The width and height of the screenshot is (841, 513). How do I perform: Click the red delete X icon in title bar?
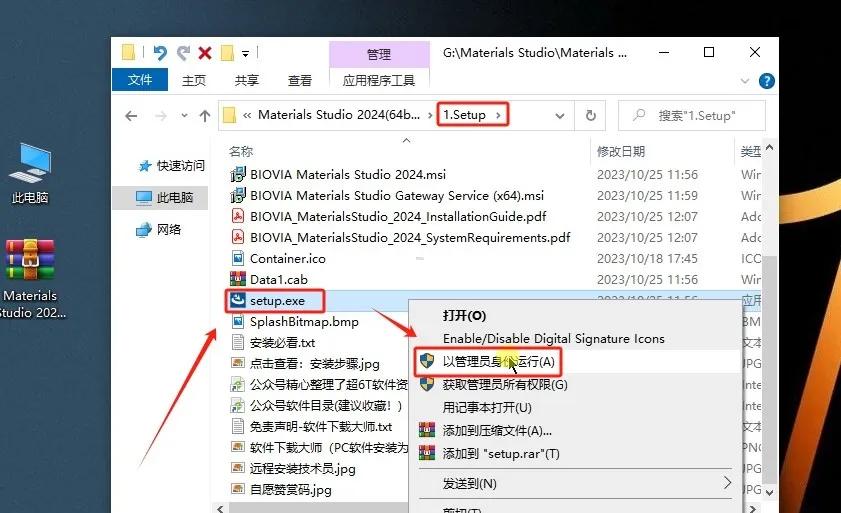(205, 53)
